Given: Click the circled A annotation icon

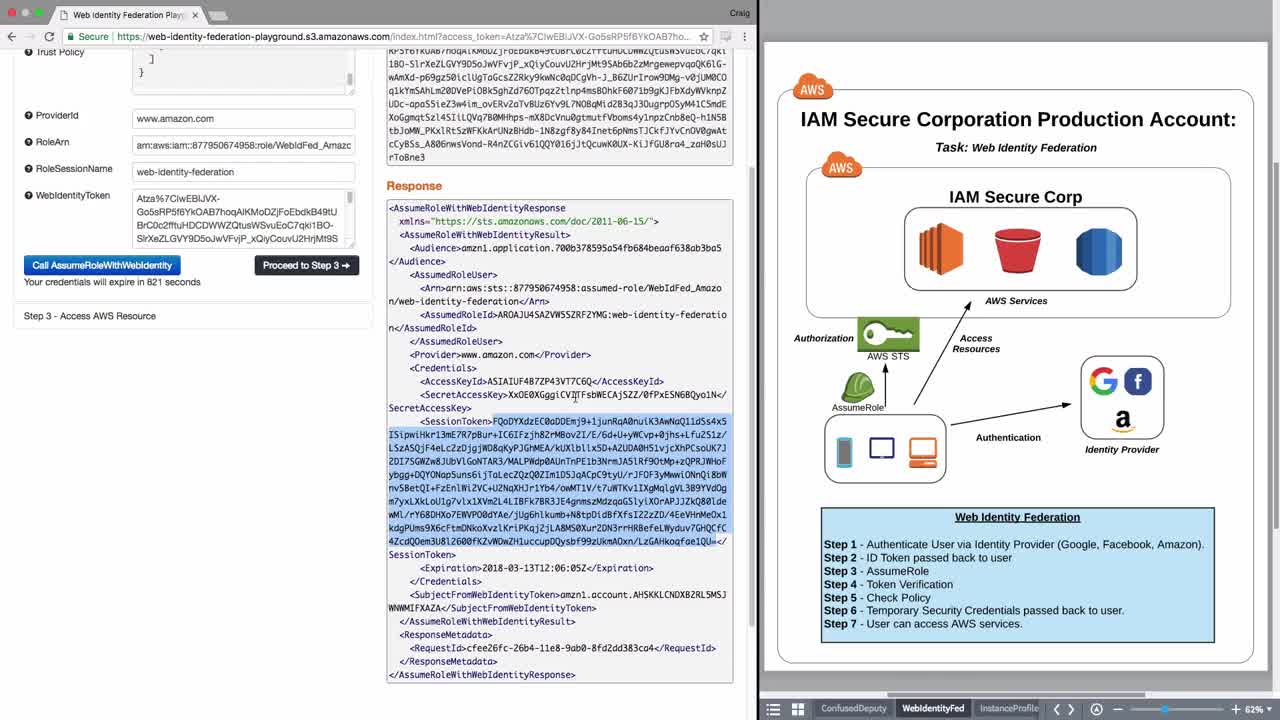Looking at the screenshot, I should [x=1096, y=709].
